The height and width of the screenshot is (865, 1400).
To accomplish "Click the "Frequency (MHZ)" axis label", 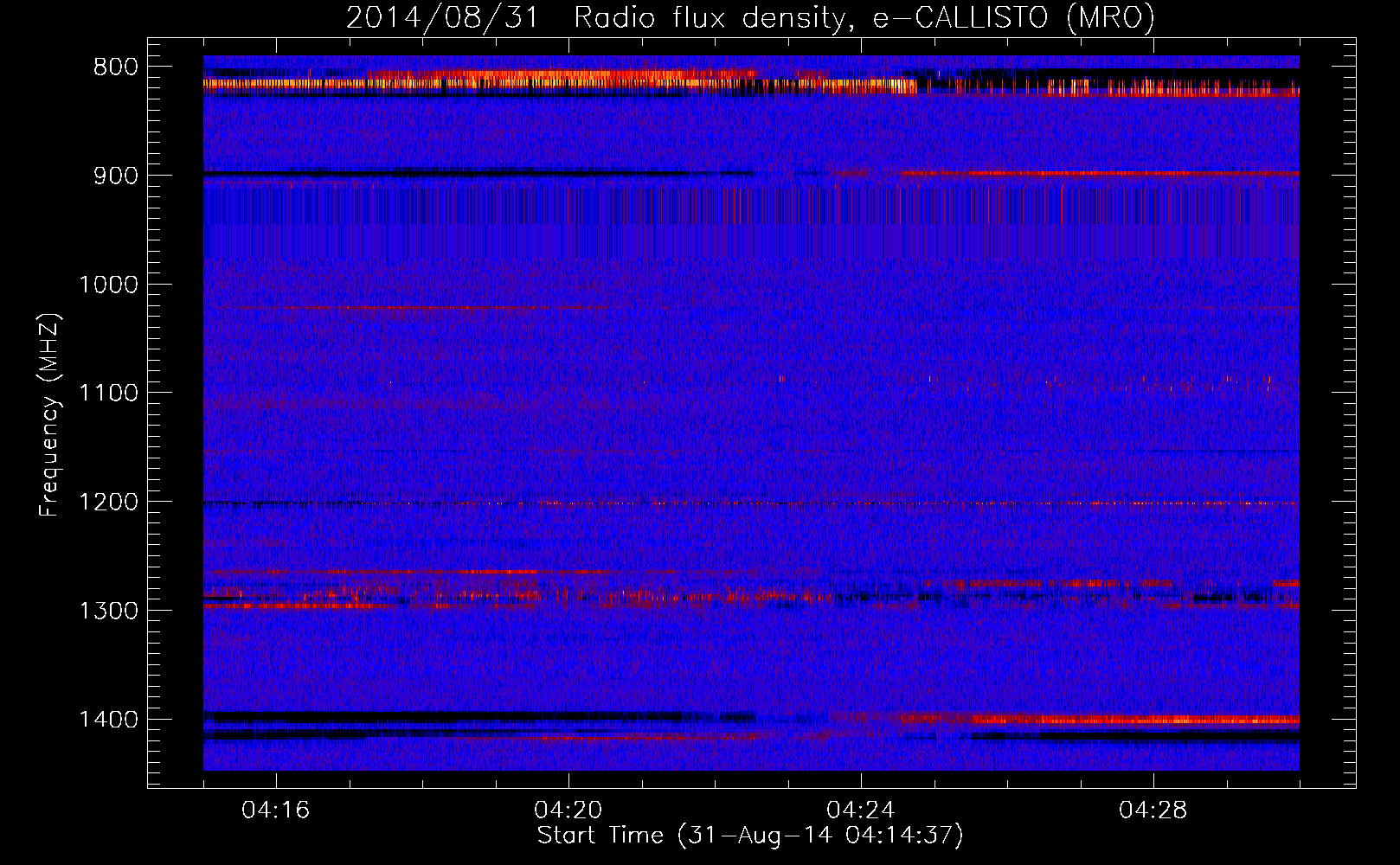I will (x=49, y=415).
